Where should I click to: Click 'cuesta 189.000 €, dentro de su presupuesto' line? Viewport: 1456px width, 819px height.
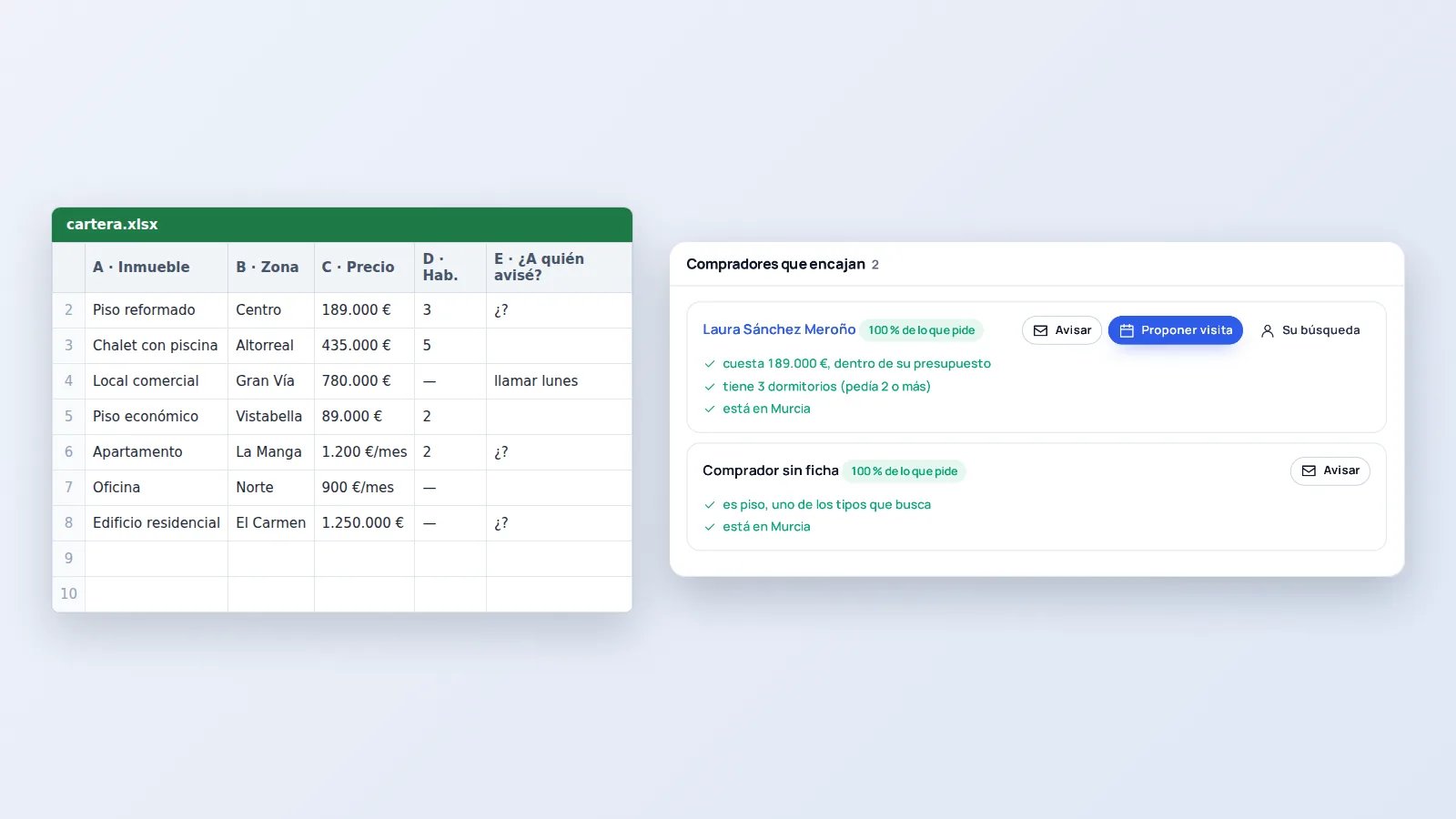[856, 364]
